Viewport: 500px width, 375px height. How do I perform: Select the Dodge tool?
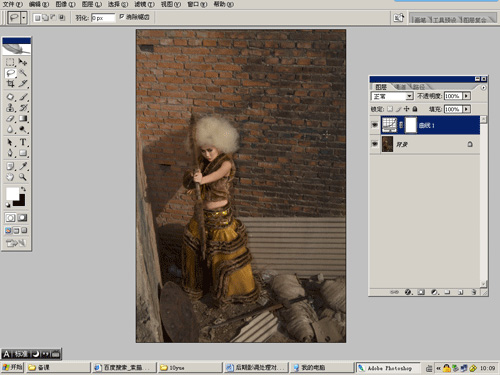coord(23,129)
